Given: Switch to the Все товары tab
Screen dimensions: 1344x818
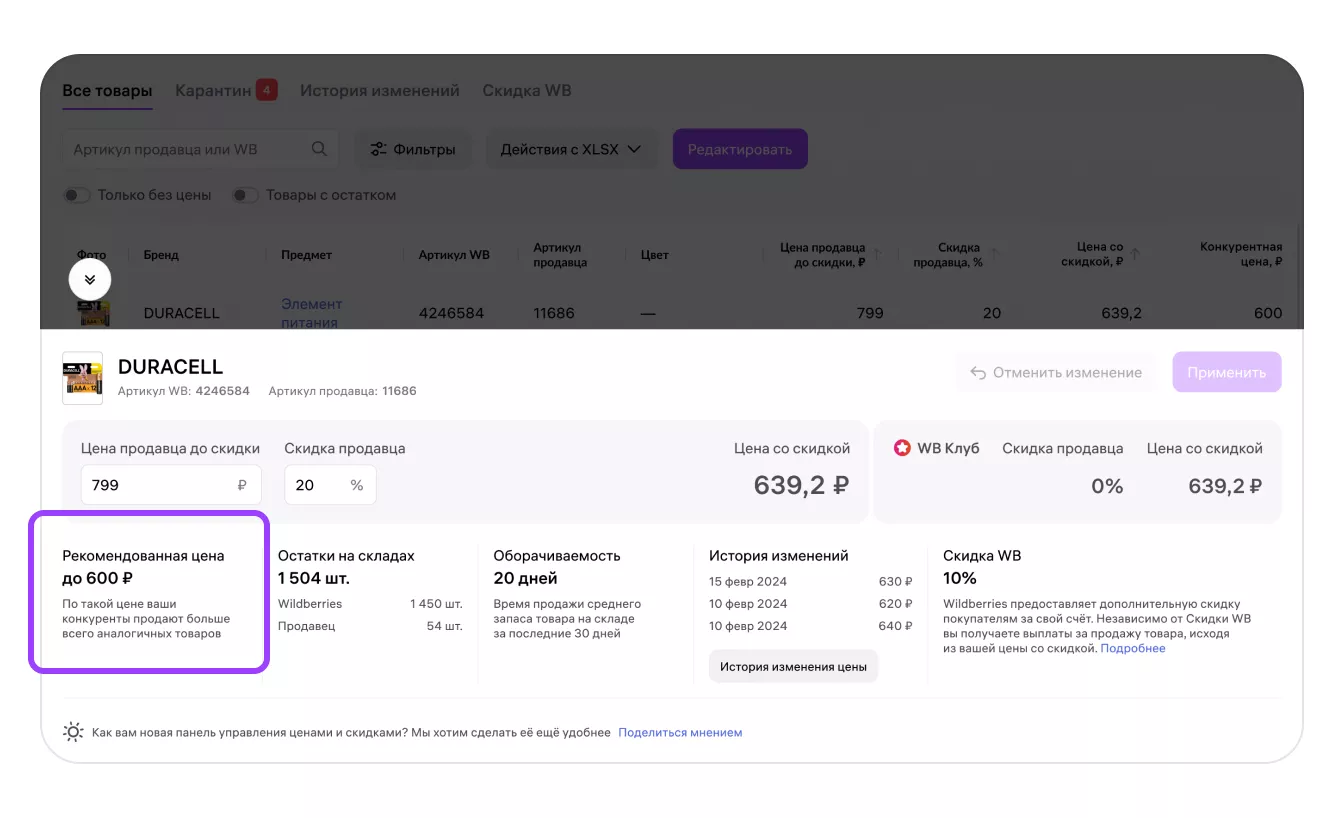Looking at the screenshot, I should (107, 90).
